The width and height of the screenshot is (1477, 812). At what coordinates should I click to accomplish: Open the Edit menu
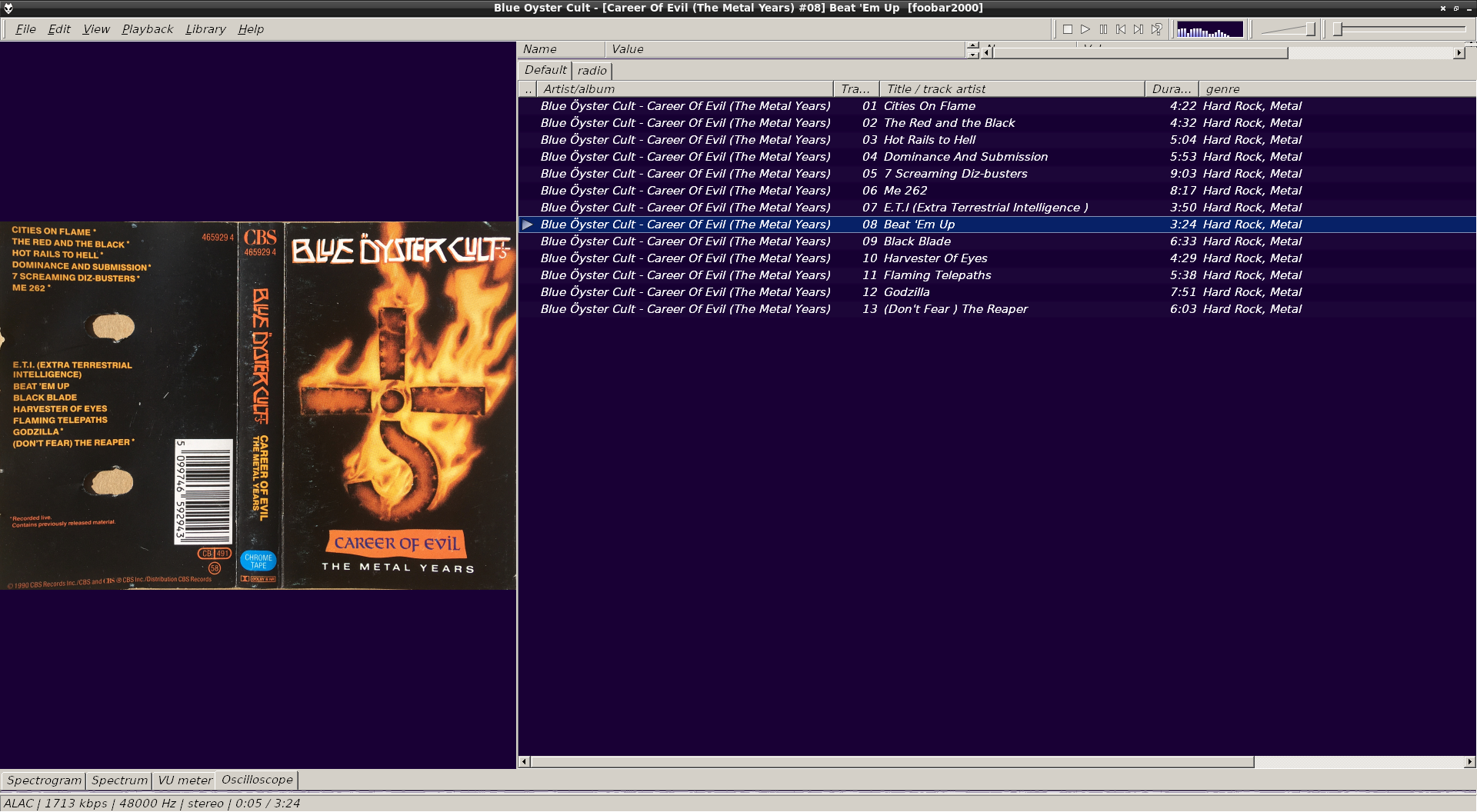(x=59, y=29)
